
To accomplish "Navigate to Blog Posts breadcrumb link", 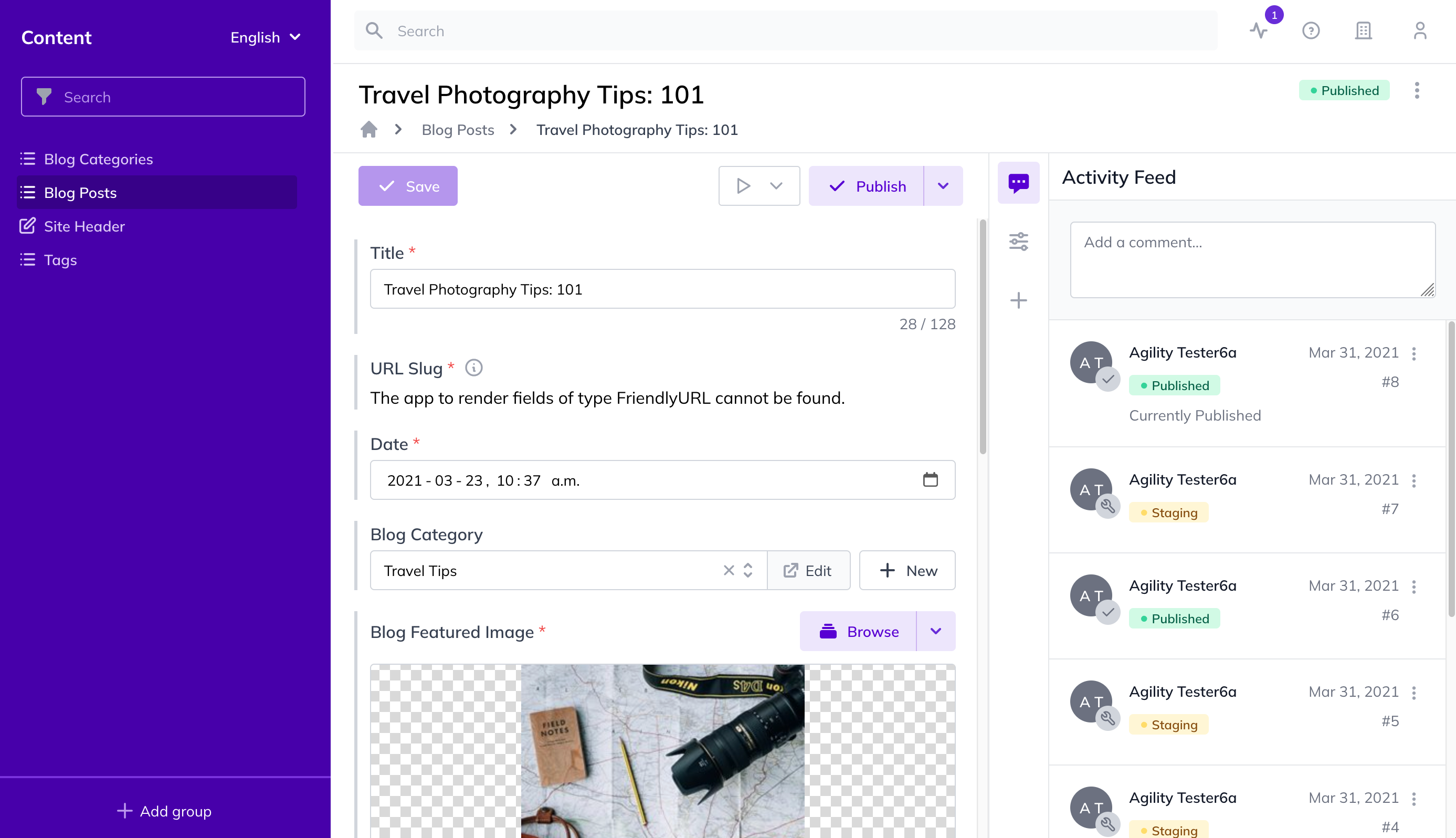I will click(x=457, y=130).
